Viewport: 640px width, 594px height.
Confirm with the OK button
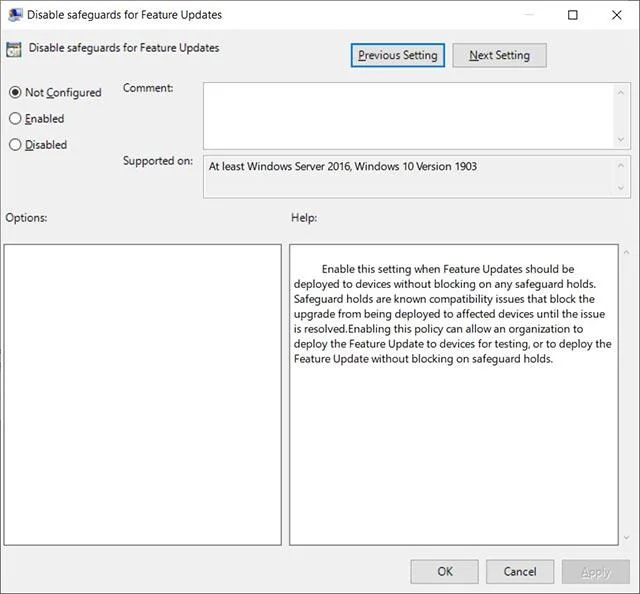click(x=444, y=572)
